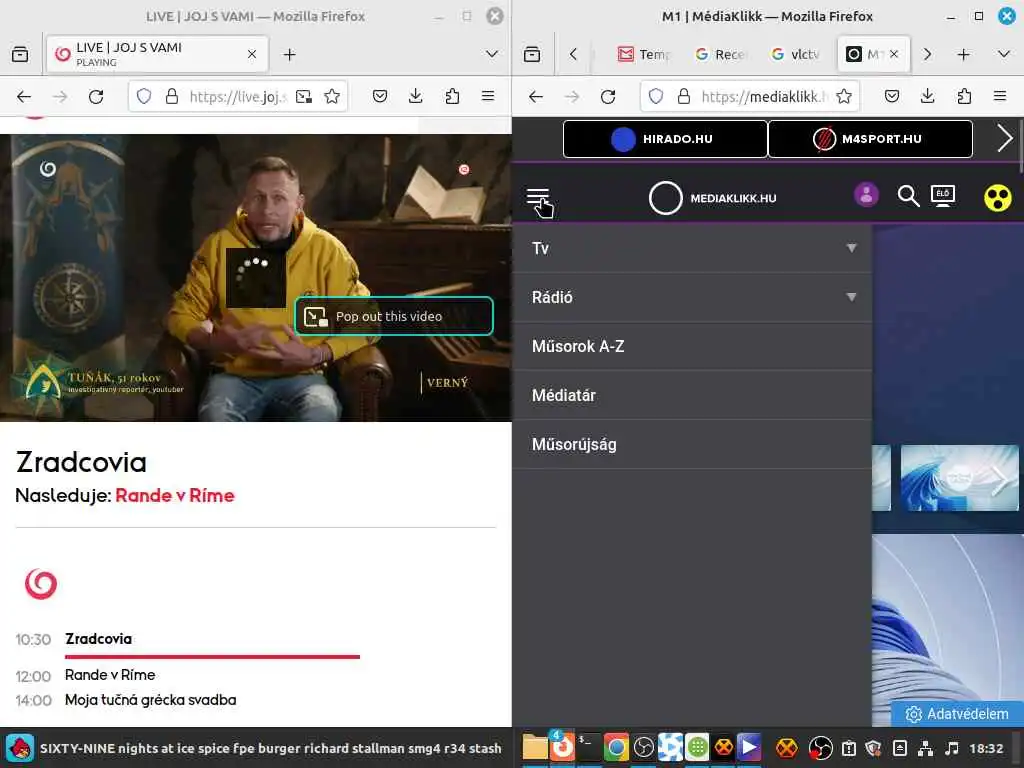The height and width of the screenshot is (768, 1024).
Task: Click the network tray icon
Action: 925,748
